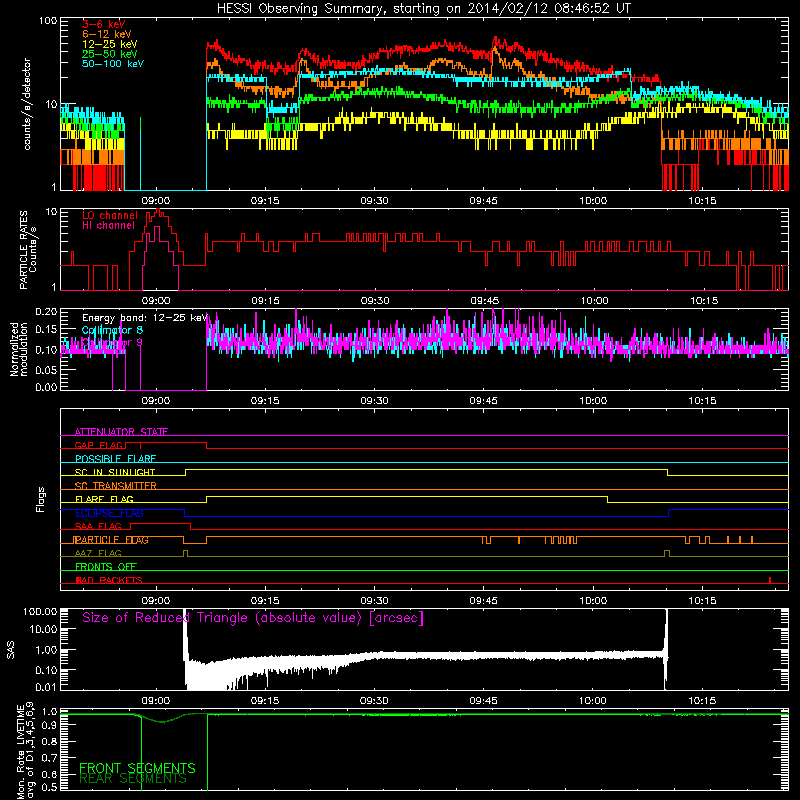Click the 'BAD PACKETS' flag label
The image size is (800, 800).
click(x=109, y=580)
